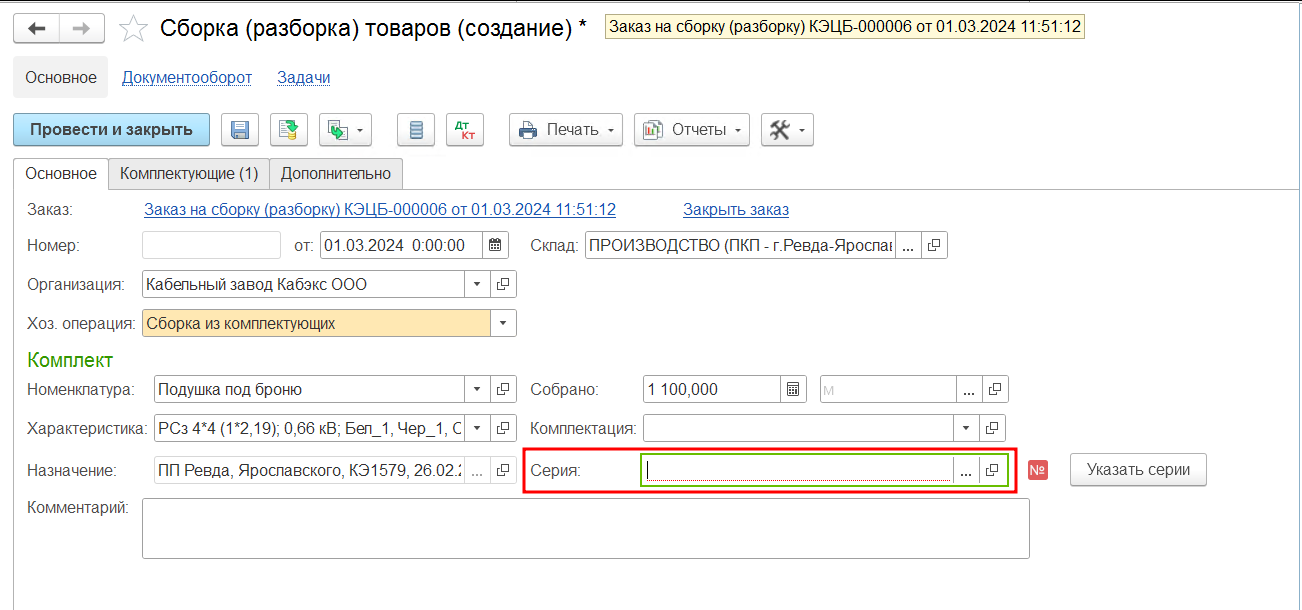The image size is (1302, 610).
Task: Expand the Отчеты dropdown menu
Action: point(692,130)
